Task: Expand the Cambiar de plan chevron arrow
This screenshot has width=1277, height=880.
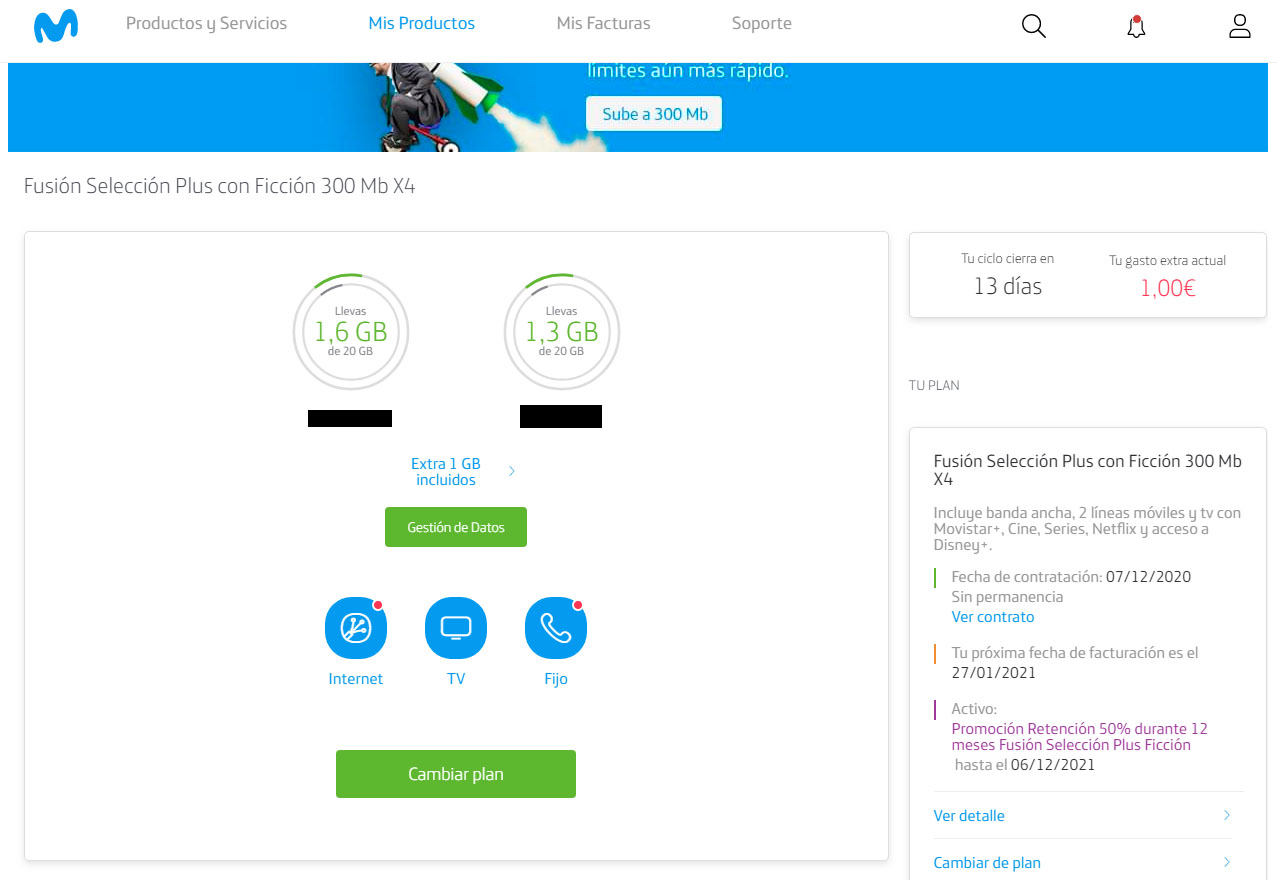Action: click(x=1227, y=862)
